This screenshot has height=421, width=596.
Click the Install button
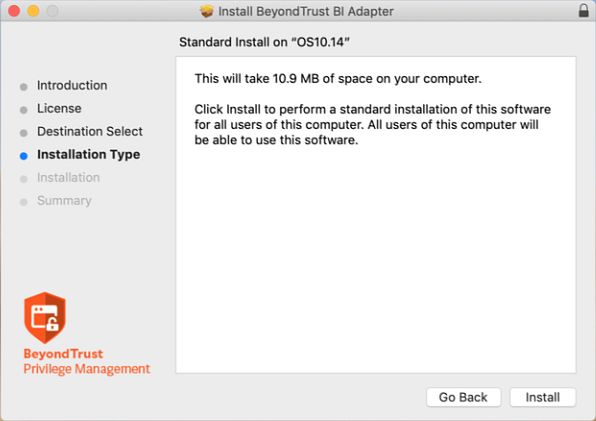[542, 397]
